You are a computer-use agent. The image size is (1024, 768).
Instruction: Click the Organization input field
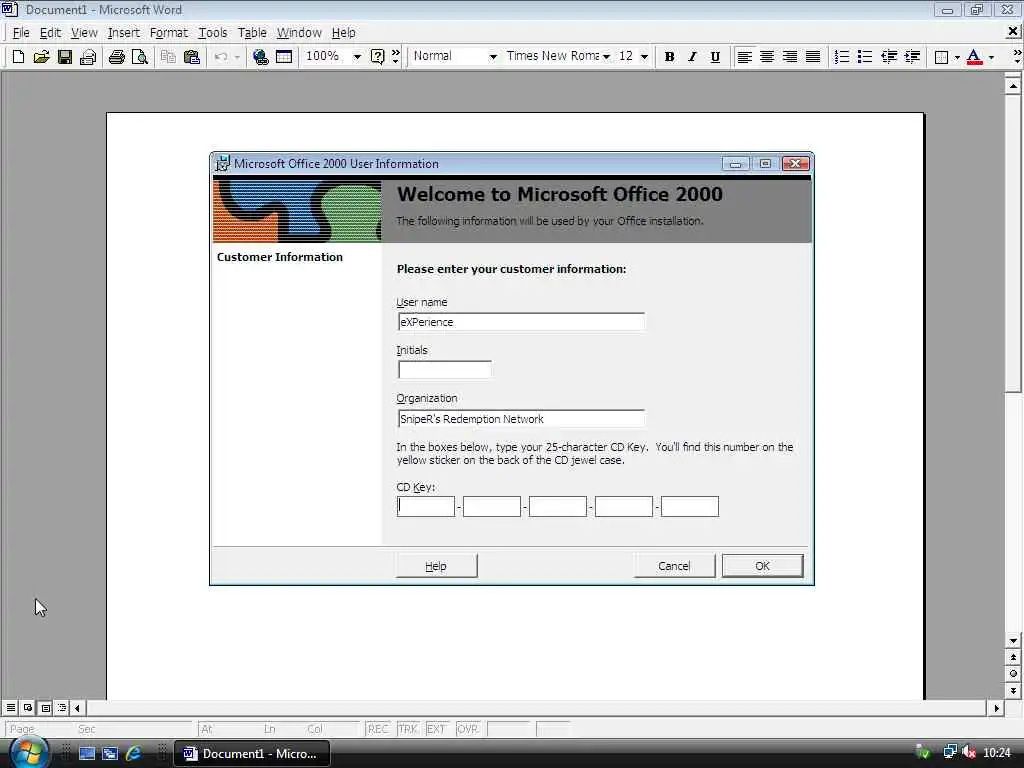pos(521,419)
